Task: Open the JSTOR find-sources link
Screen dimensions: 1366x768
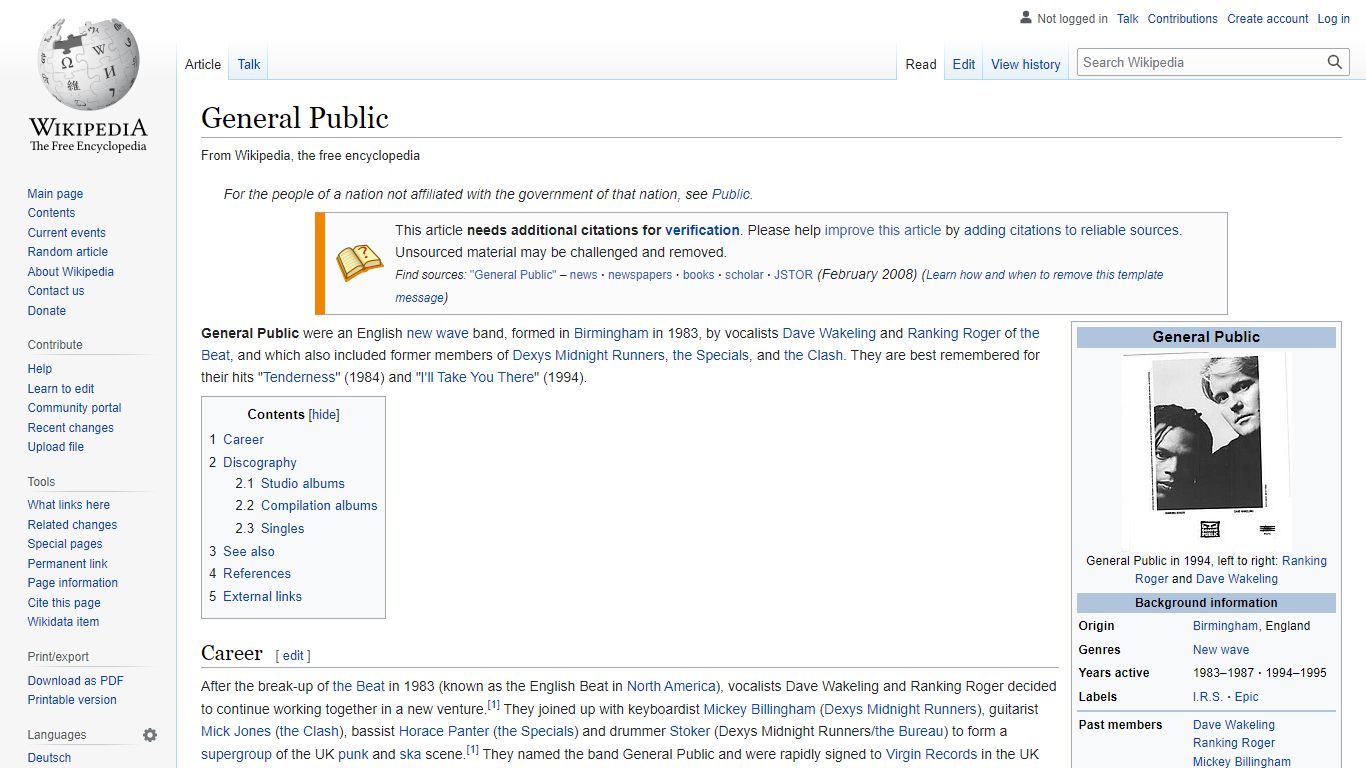Action: click(794, 275)
